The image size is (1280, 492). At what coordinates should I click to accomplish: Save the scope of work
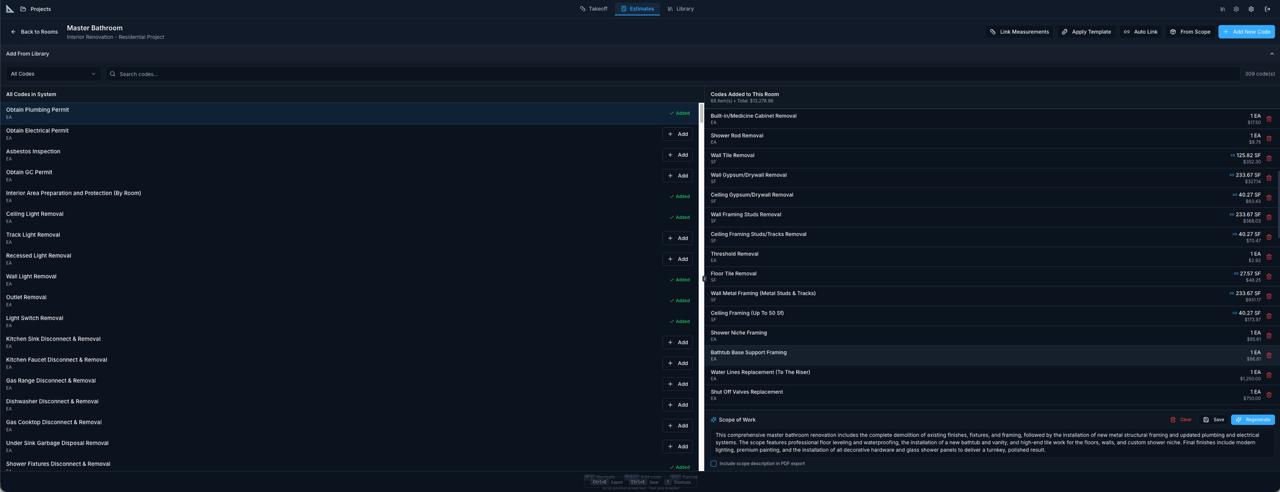[1214, 420]
